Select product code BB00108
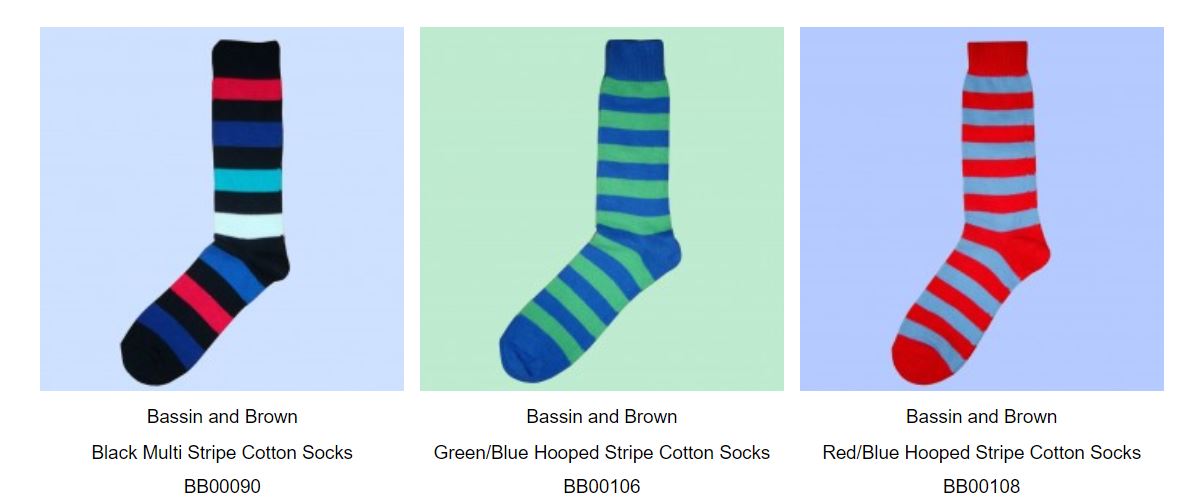Viewport: 1194px width, 503px height. pos(982,486)
